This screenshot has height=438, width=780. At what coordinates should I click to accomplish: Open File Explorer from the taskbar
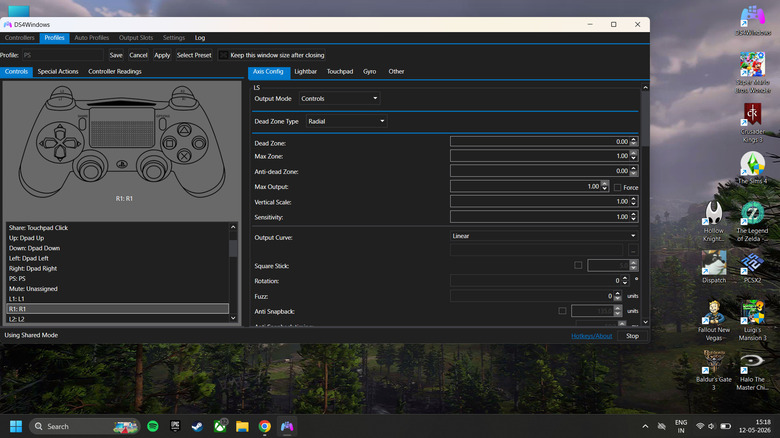click(x=242, y=427)
